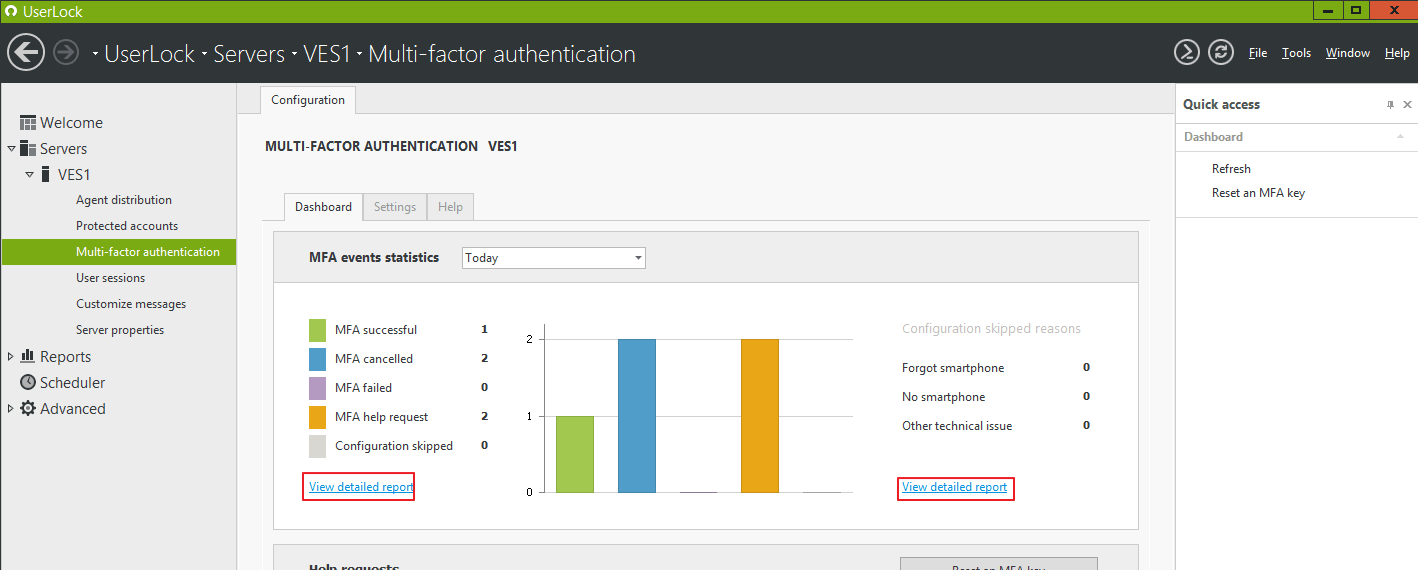Click View detailed report under MFA events
This screenshot has width=1418, height=570.
click(x=361, y=487)
